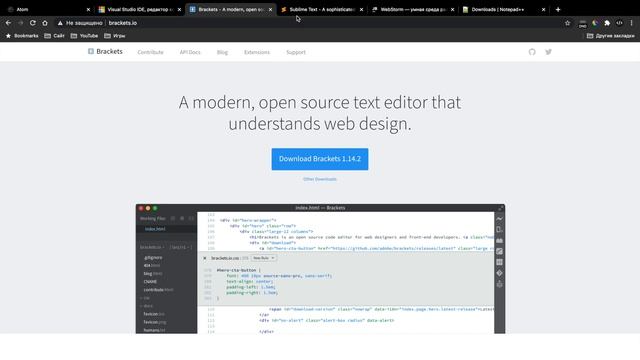This screenshot has height=360, width=640.
Task: Open the Chrome three-dot menu
Action: coord(631,23)
